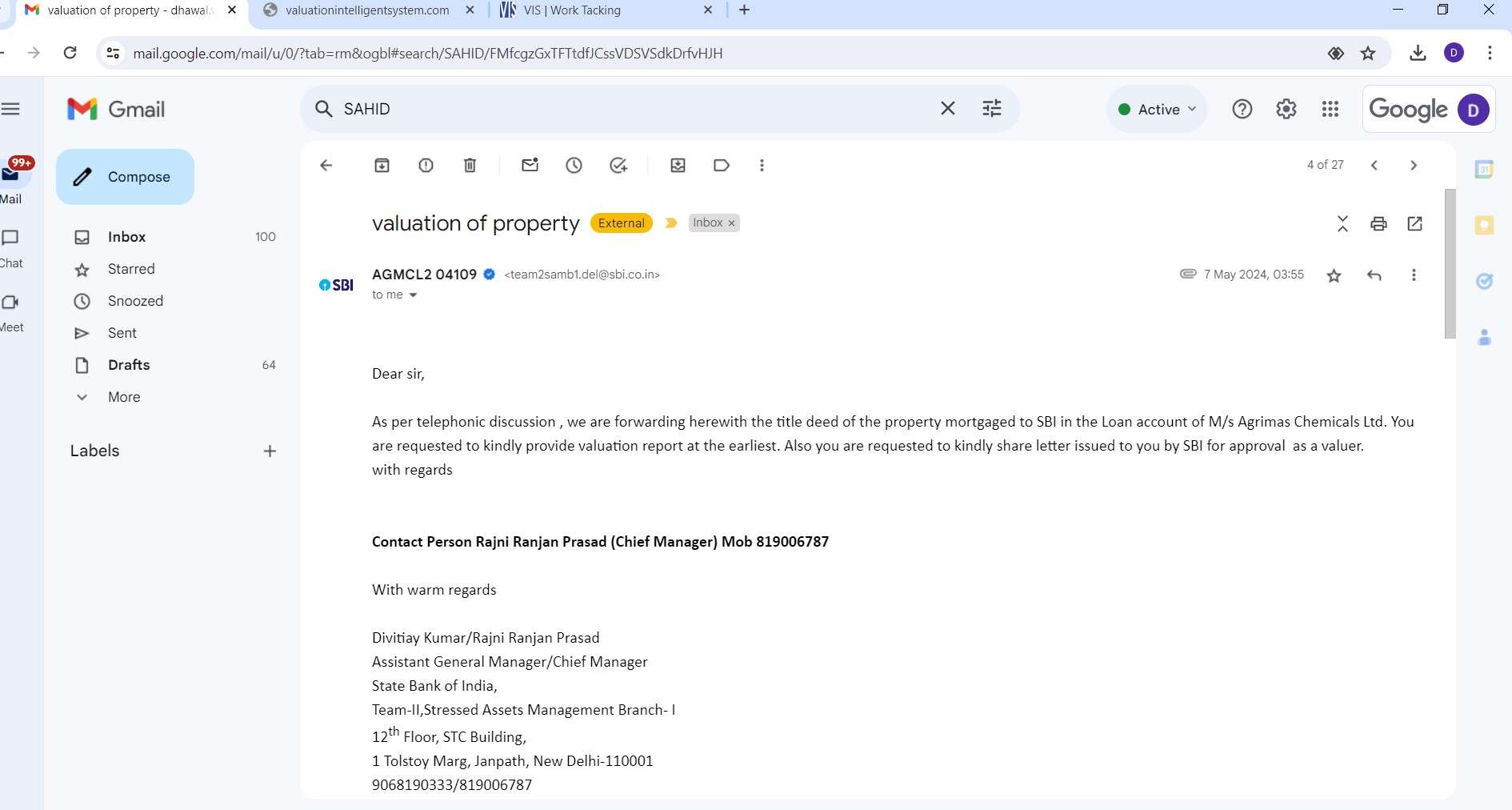Delete the email with trash icon
The image size is (1512, 810).
[470, 166]
